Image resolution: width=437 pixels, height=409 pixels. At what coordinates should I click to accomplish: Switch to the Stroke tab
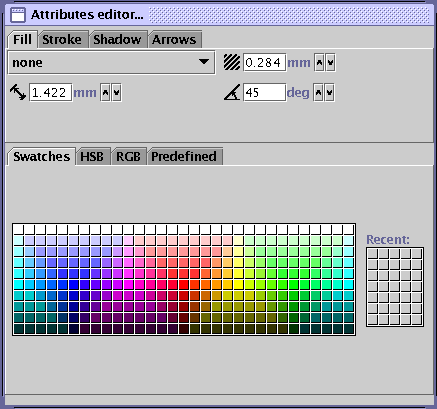[62, 40]
